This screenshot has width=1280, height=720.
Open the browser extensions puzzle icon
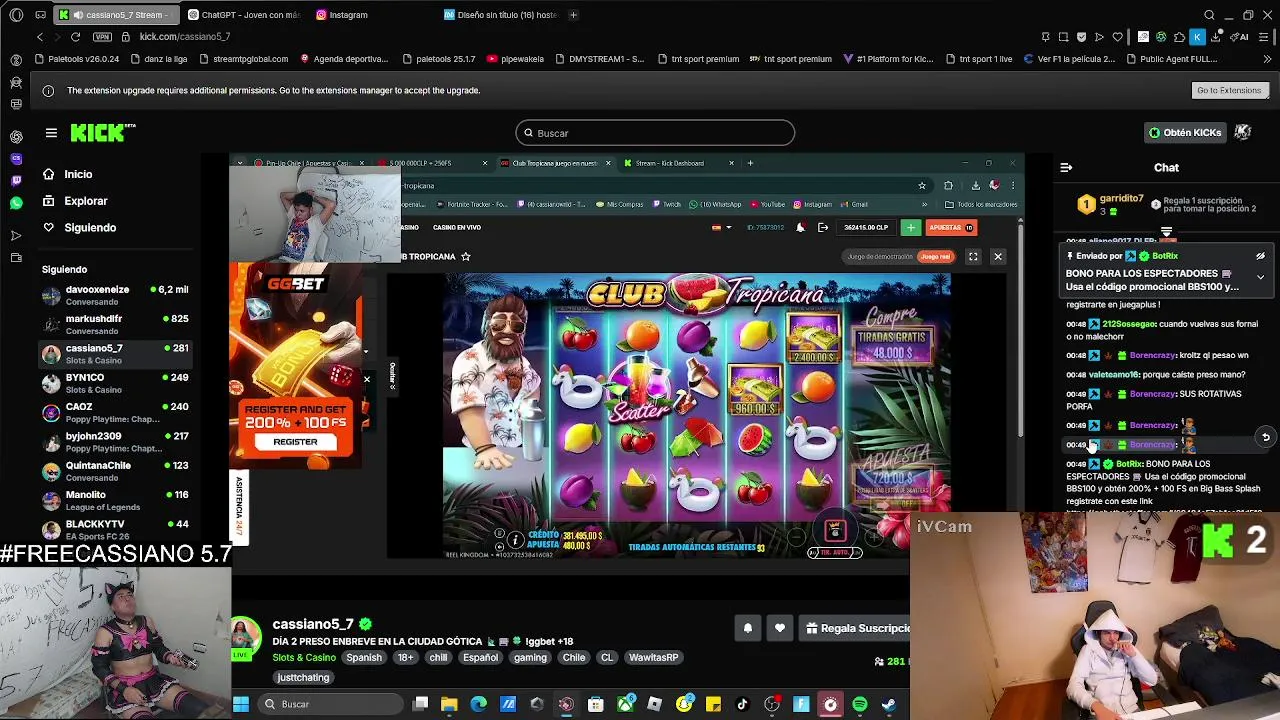[1179, 37]
